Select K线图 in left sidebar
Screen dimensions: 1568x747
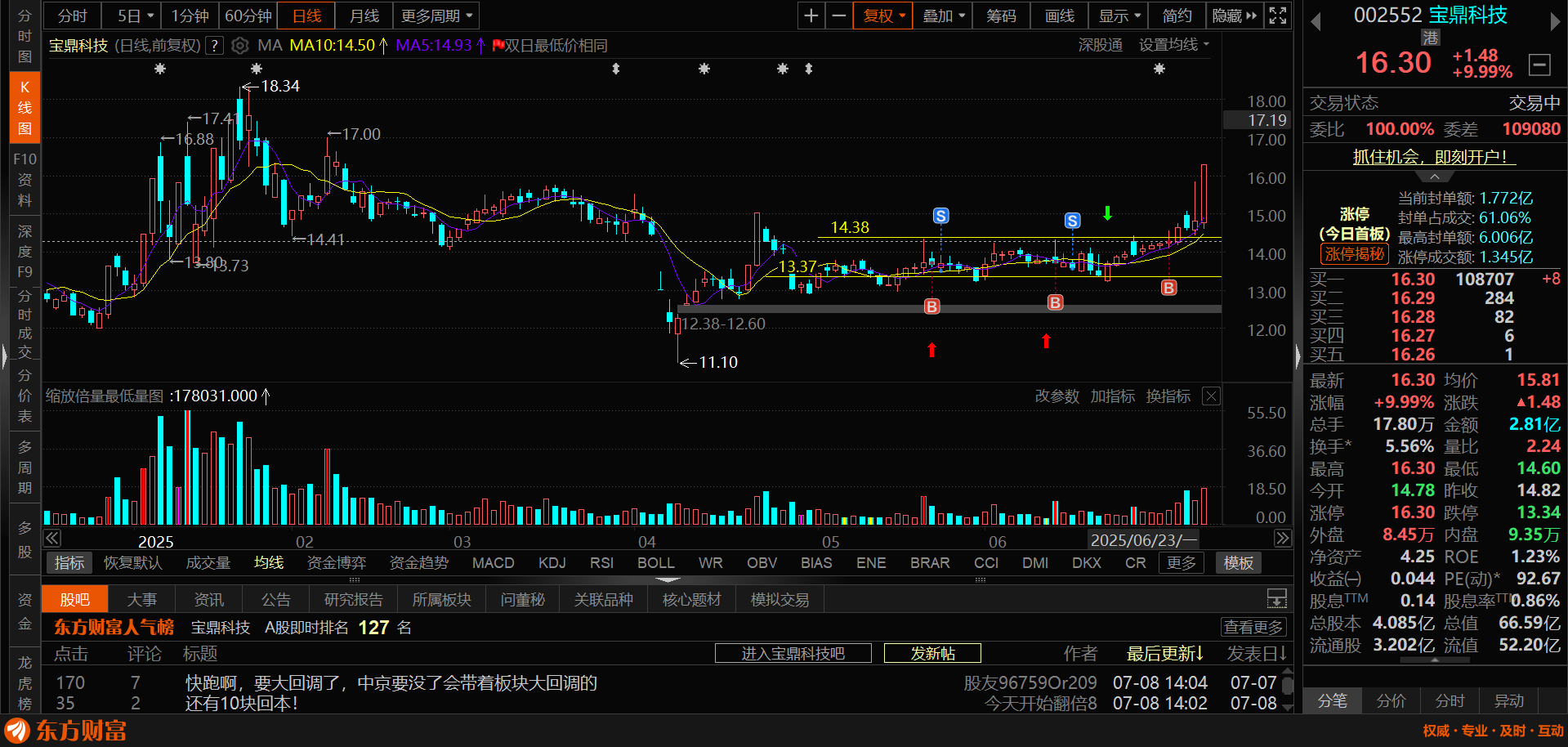(25, 108)
